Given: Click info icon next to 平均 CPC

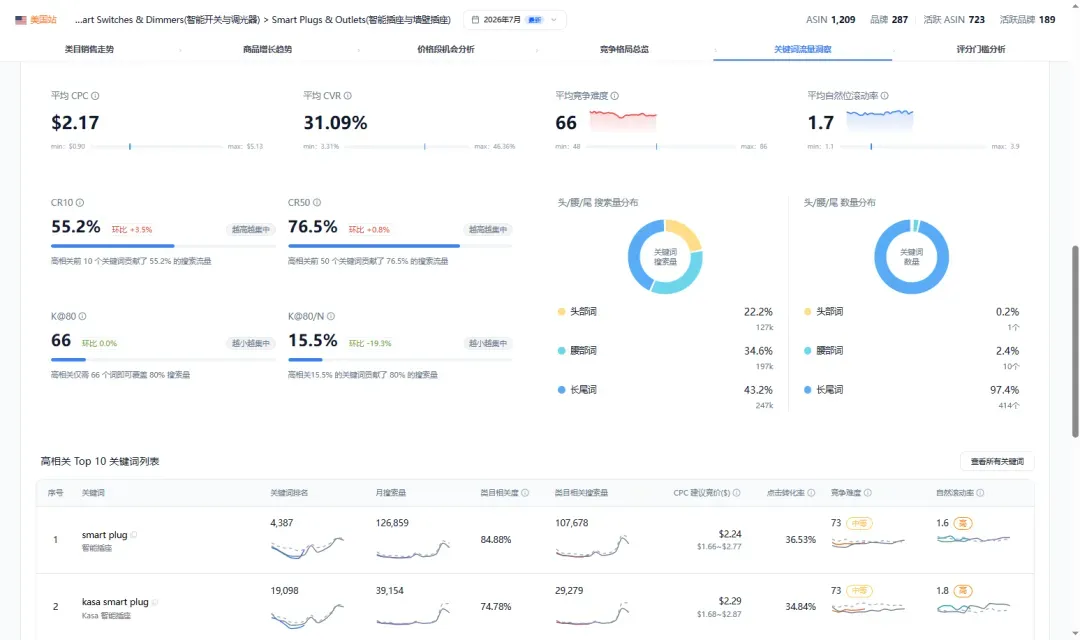Looking at the screenshot, I should (x=95, y=96).
